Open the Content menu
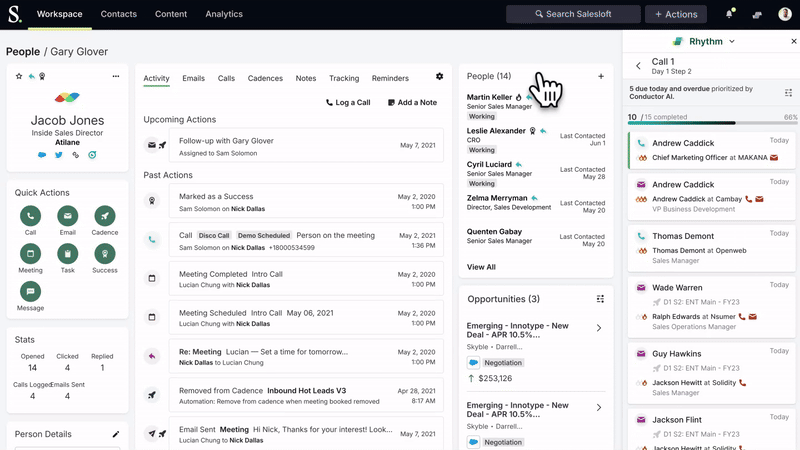This screenshot has width=800, height=450. (171, 14)
